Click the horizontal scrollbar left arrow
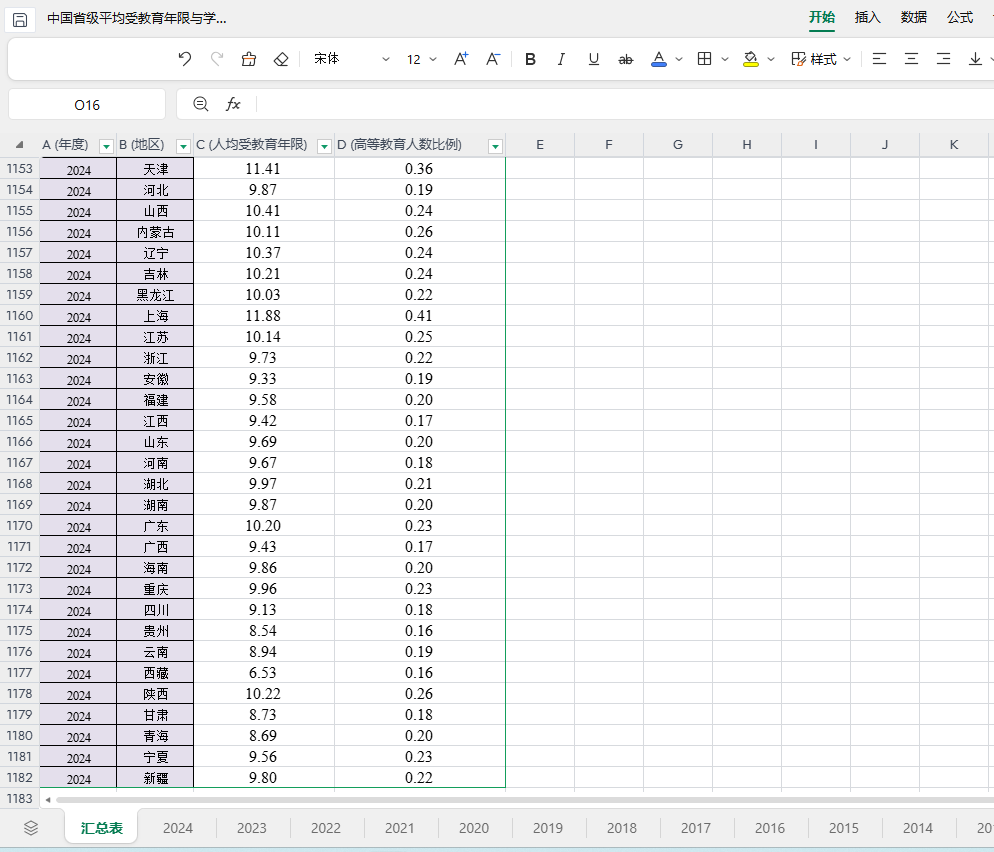The image size is (994, 852). 48,799
